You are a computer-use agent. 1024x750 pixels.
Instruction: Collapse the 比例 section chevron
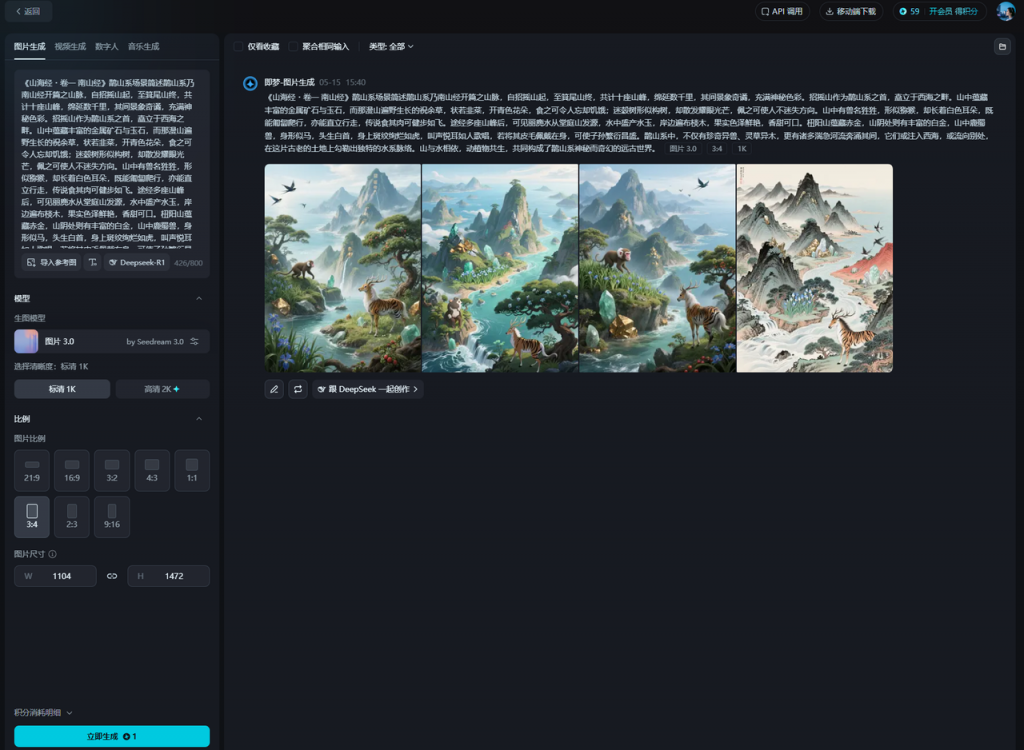(x=199, y=419)
